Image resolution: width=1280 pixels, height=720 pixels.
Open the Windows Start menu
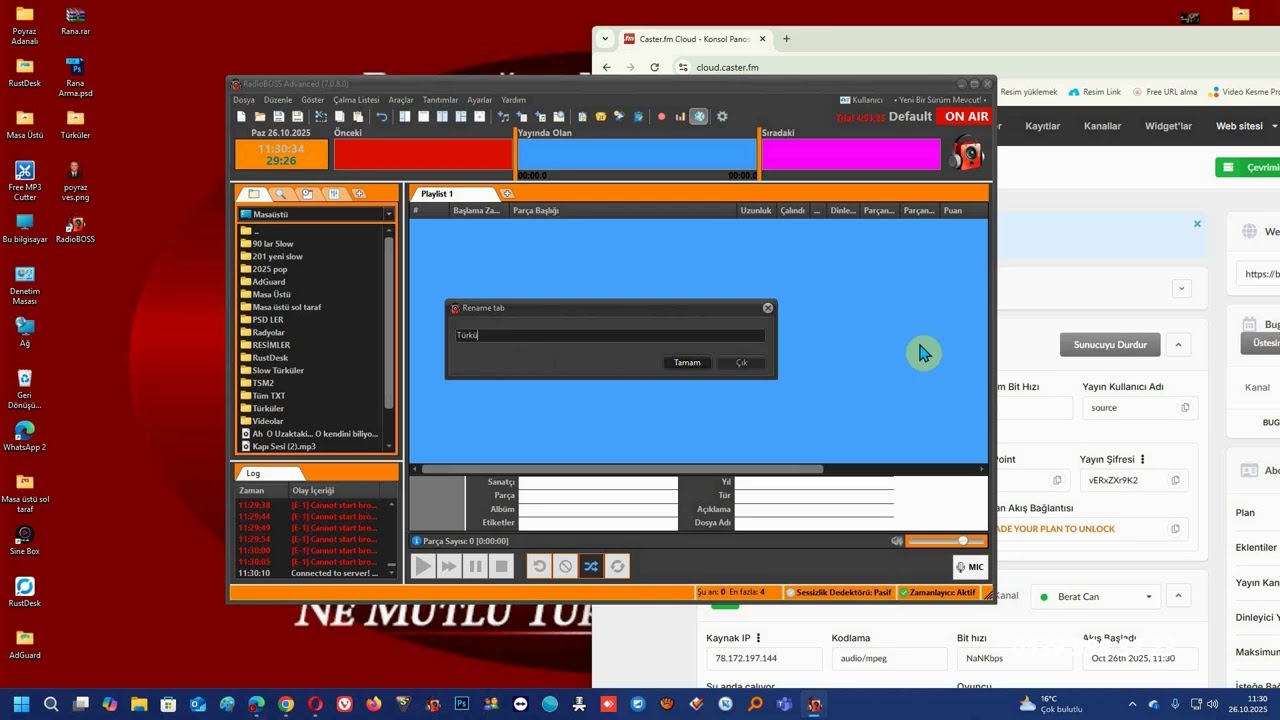click(x=21, y=704)
